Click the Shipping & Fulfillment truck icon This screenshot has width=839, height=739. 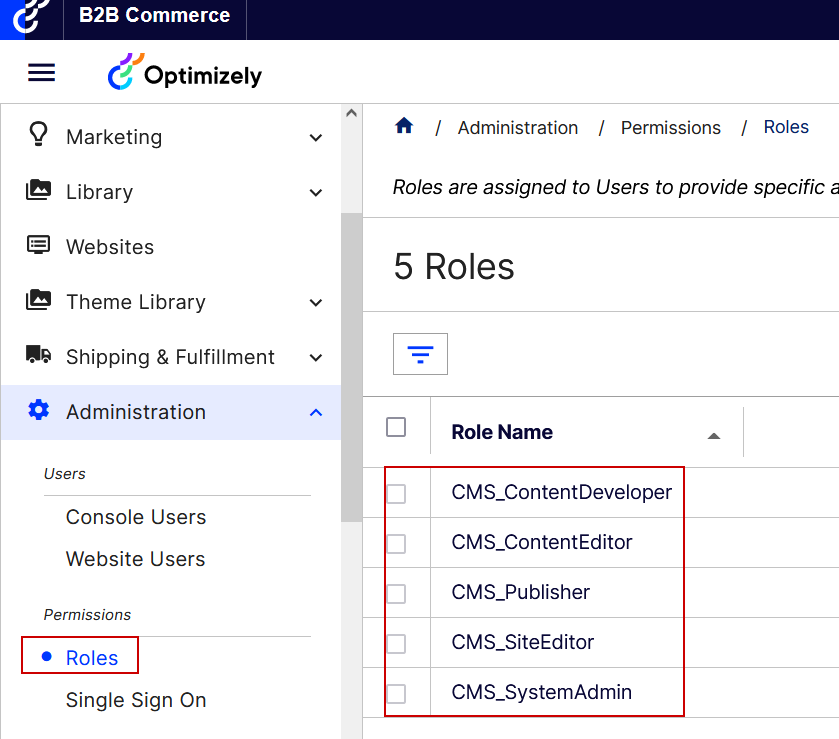tap(38, 356)
